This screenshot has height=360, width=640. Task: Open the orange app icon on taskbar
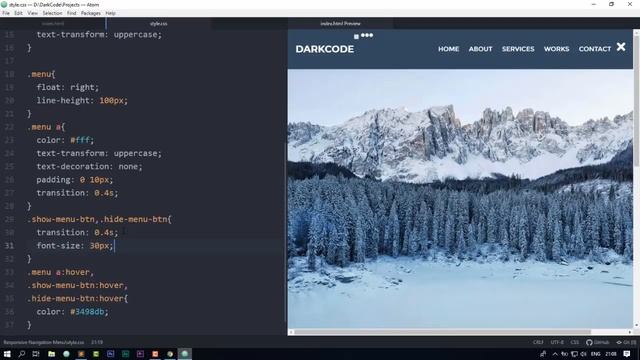155,354
